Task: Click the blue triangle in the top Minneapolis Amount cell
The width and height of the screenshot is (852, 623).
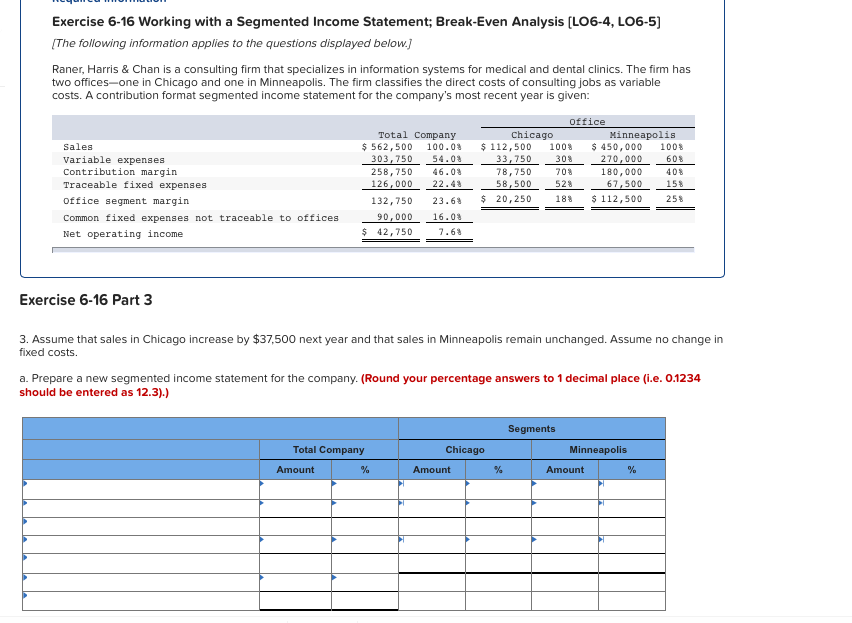Action: pyautogui.click(x=533, y=483)
